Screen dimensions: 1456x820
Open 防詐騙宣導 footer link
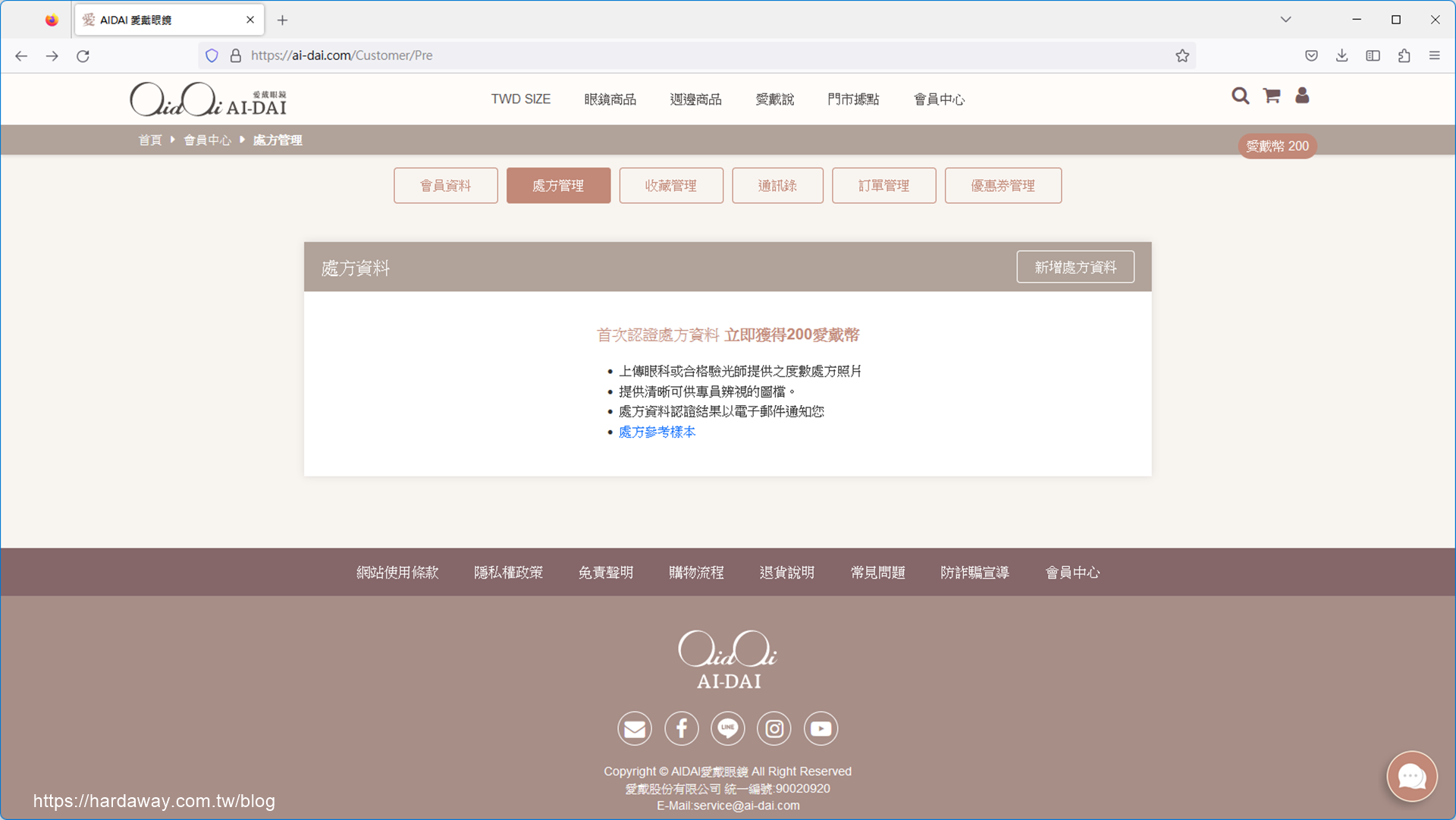[x=975, y=573]
